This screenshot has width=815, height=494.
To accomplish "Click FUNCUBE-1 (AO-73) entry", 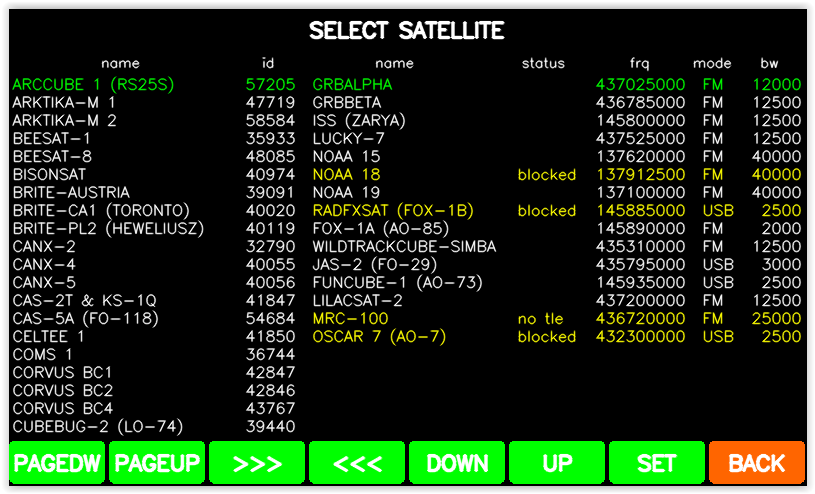I will (557, 282).
